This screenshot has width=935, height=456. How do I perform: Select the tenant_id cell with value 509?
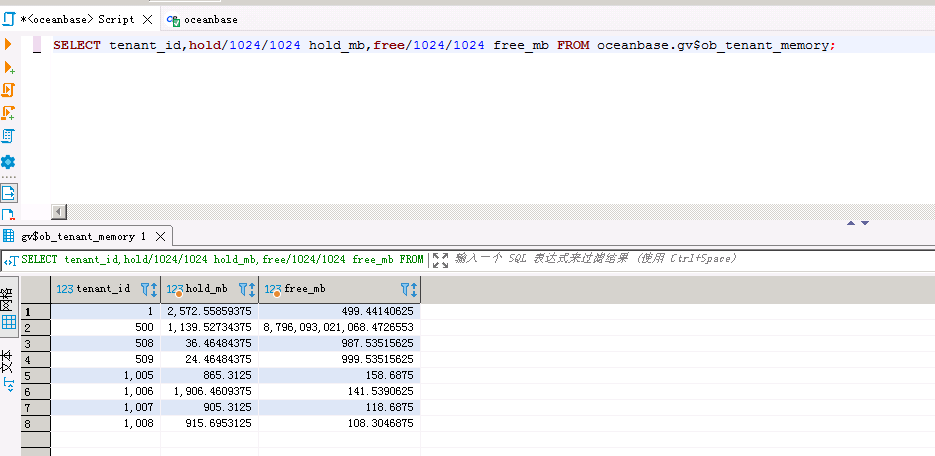(x=106, y=359)
